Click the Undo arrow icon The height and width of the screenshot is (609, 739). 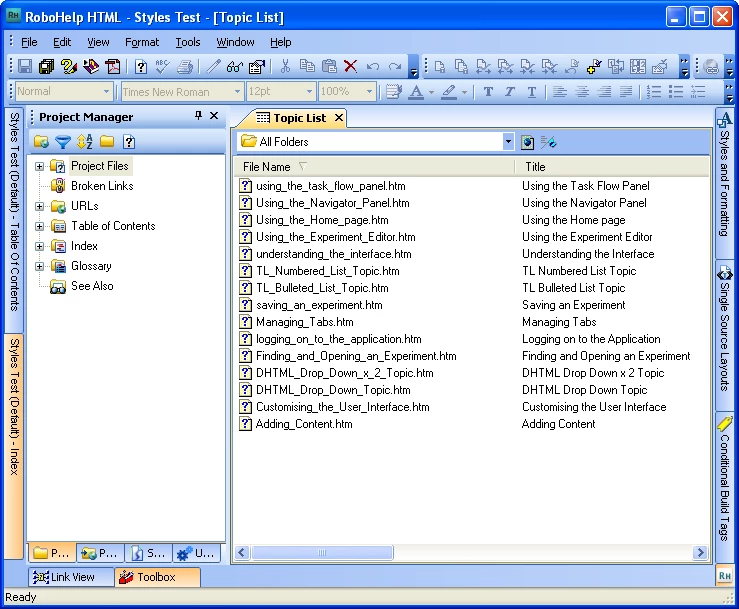pos(373,66)
